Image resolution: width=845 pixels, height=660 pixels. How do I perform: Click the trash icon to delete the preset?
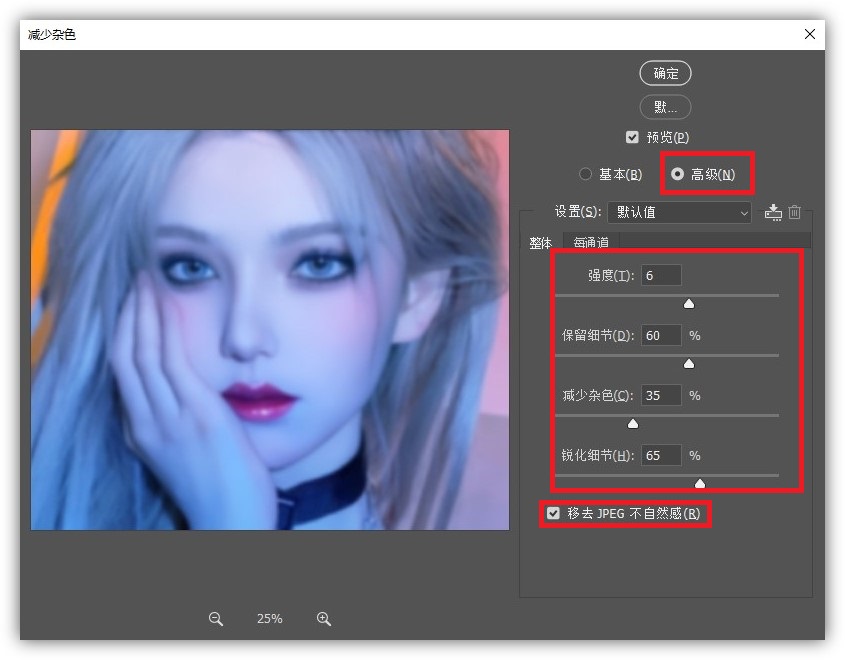pyautogui.click(x=795, y=212)
